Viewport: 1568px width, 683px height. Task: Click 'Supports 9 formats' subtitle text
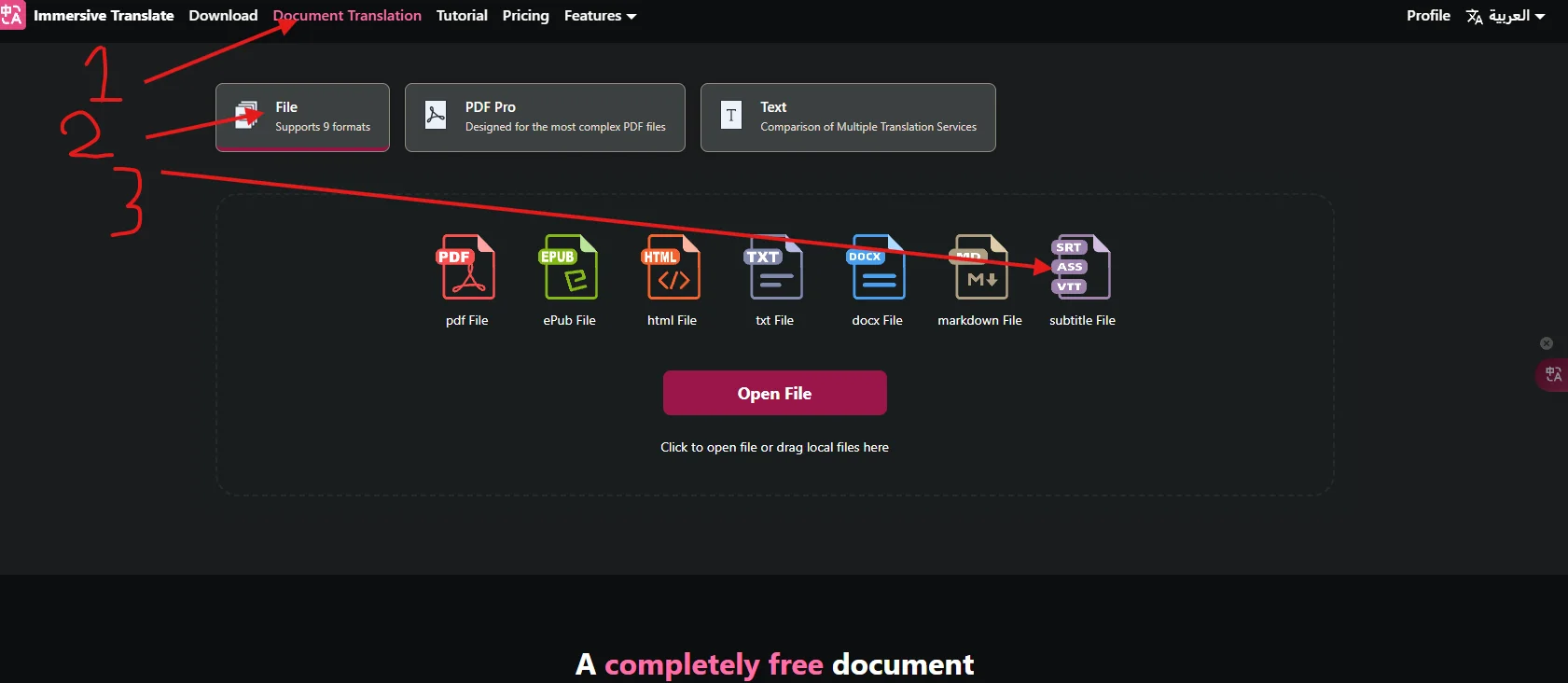click(323, 127)
